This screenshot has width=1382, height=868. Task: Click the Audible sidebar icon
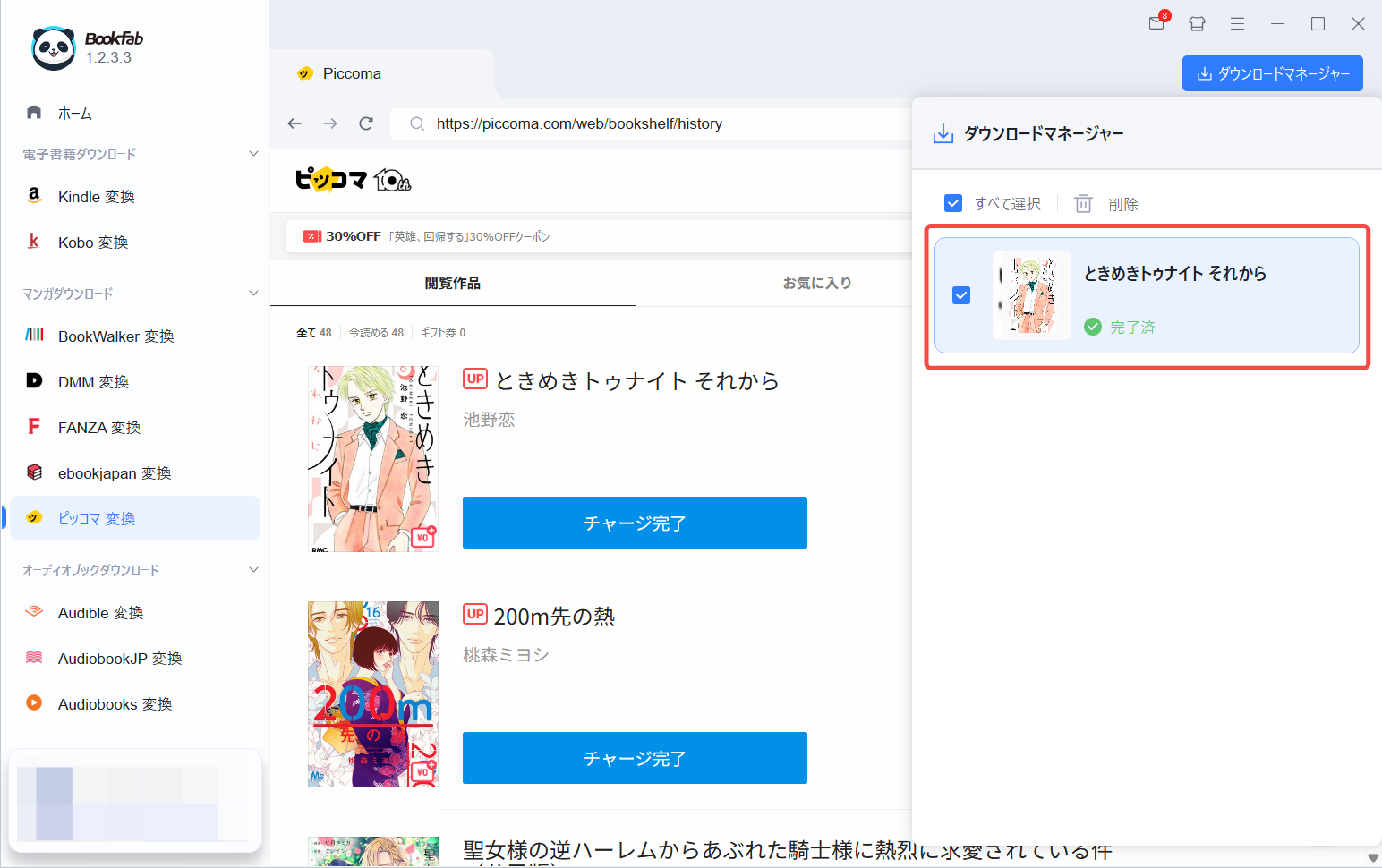point(34,611)
